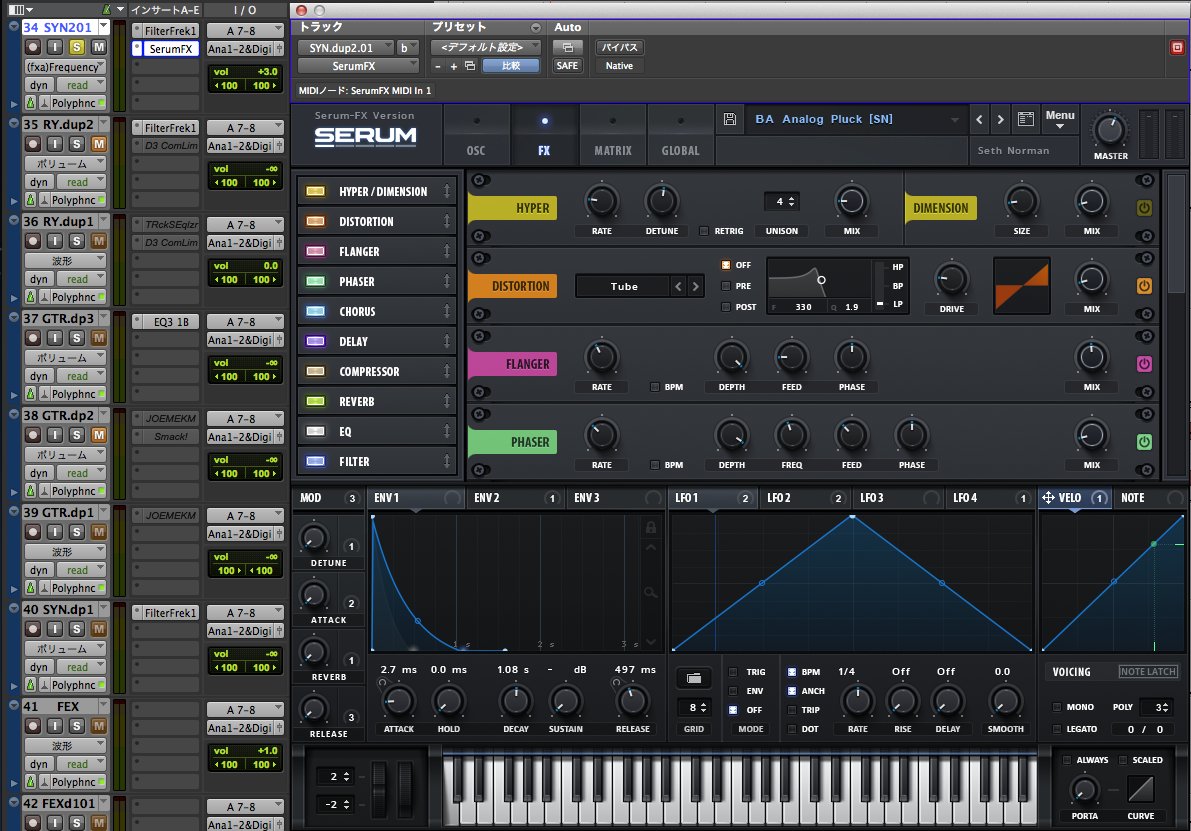Toggle LFO TRIG mode checkbox
1191x831 pixels.
pos(733,672)
